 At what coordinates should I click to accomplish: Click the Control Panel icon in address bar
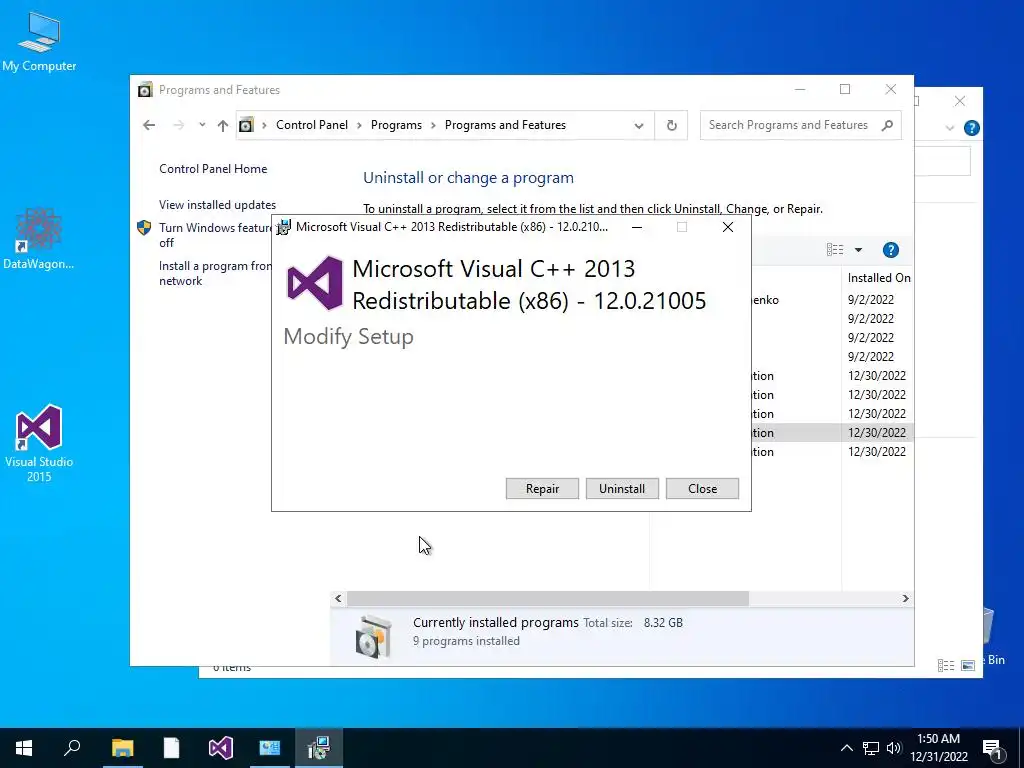[246, 125]
